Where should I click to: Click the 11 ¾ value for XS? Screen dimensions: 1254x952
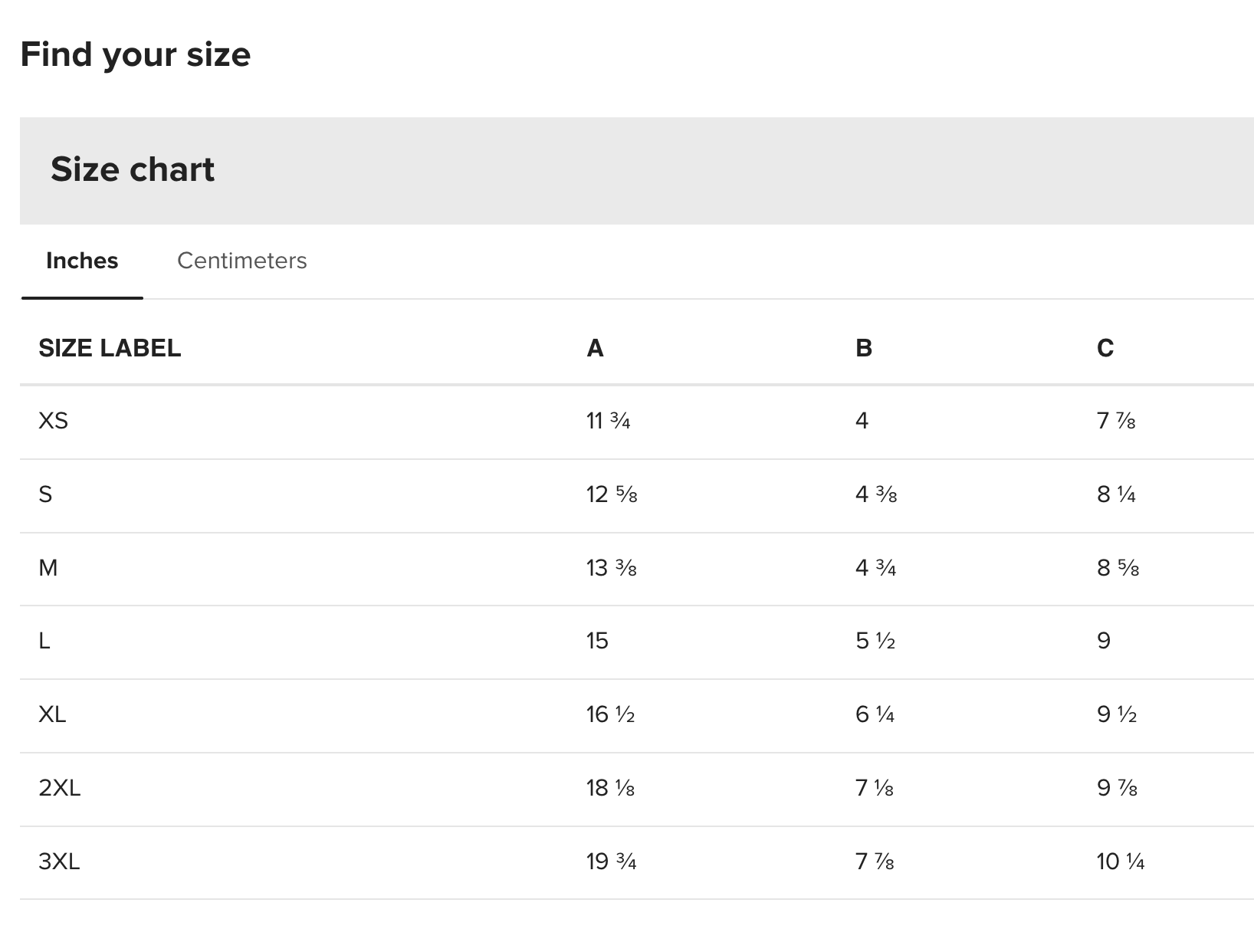pyautogui.click(x=609, y=421)
